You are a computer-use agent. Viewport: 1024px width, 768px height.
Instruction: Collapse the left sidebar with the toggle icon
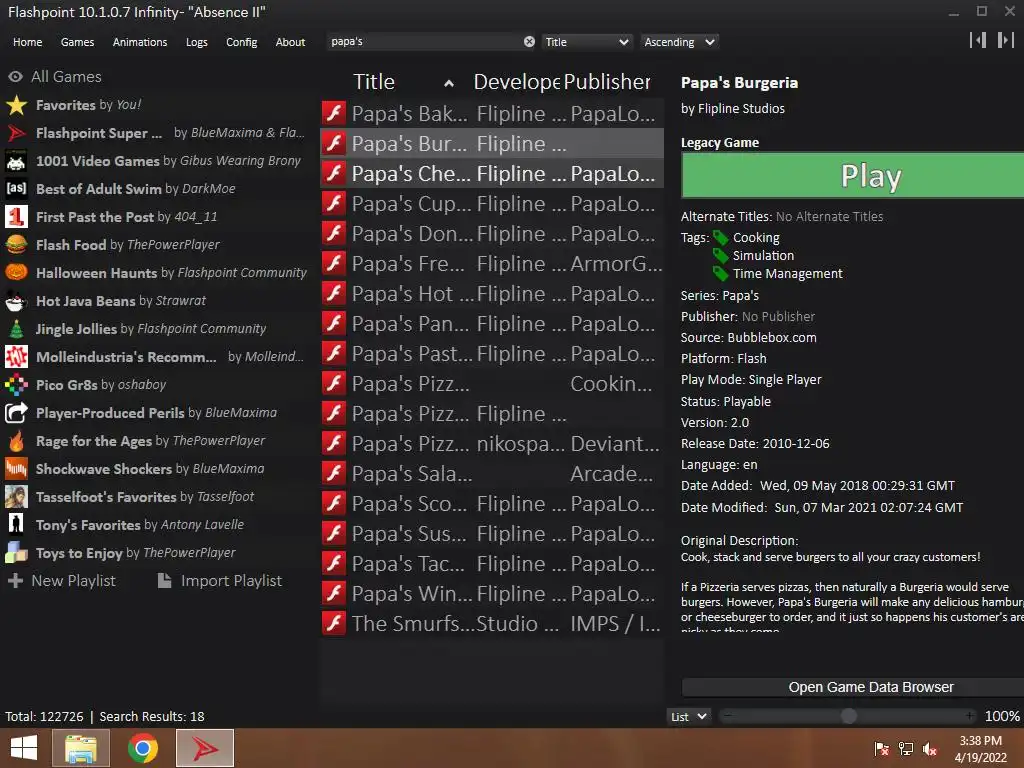[978, 40]
